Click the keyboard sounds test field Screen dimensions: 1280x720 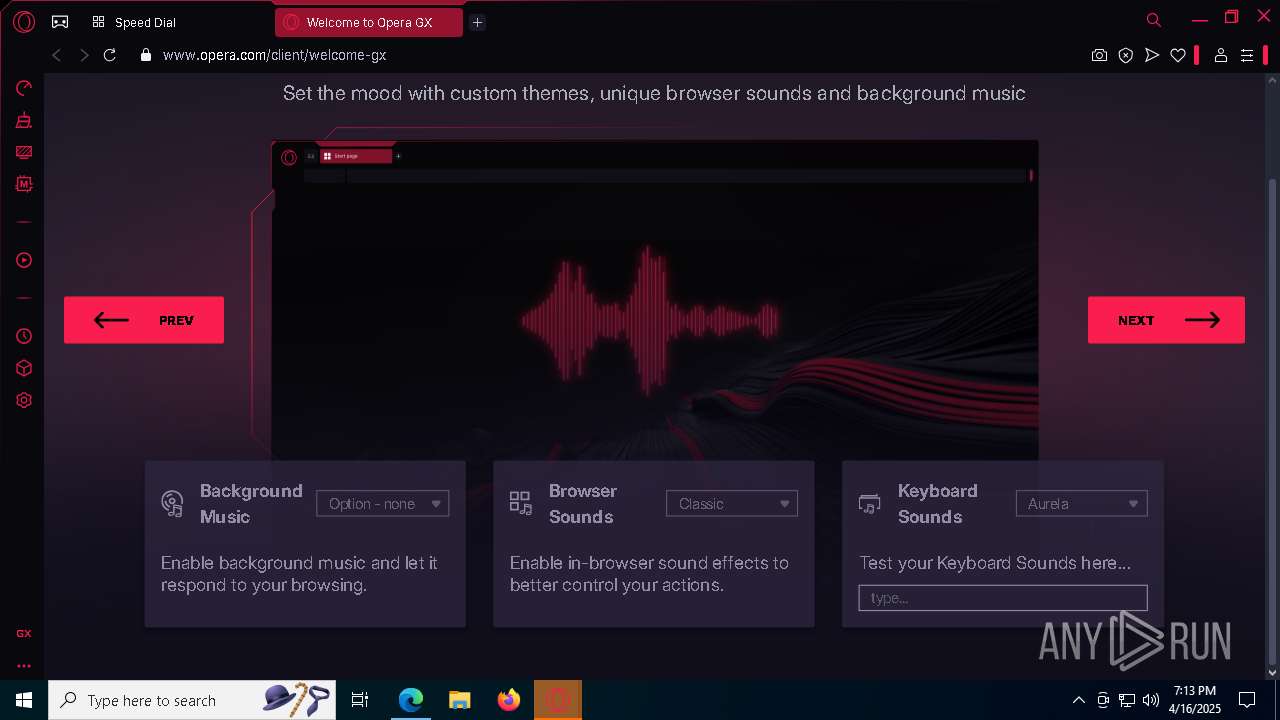(1003, 598)
